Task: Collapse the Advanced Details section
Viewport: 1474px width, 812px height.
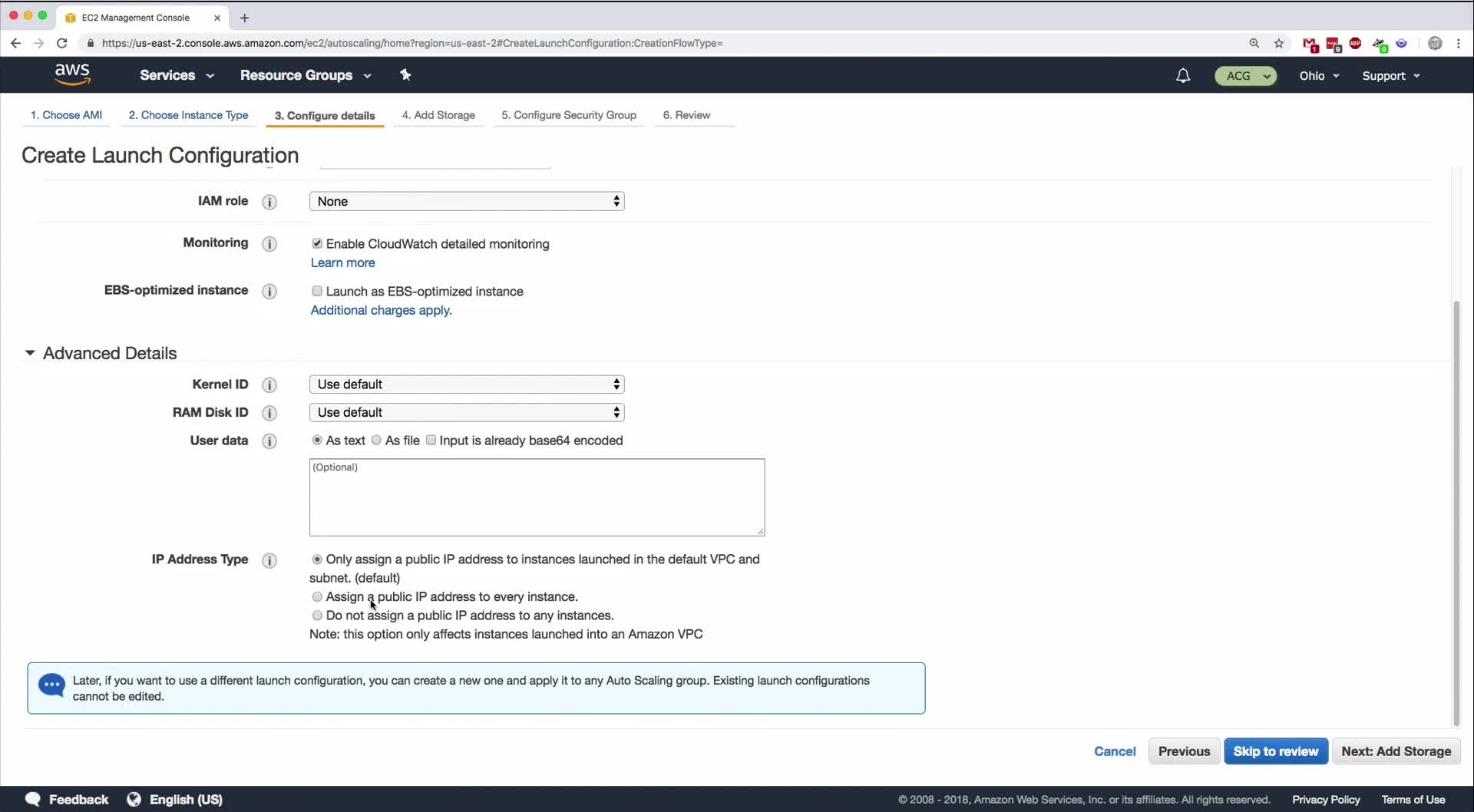Action: click(x=30, y=353)
